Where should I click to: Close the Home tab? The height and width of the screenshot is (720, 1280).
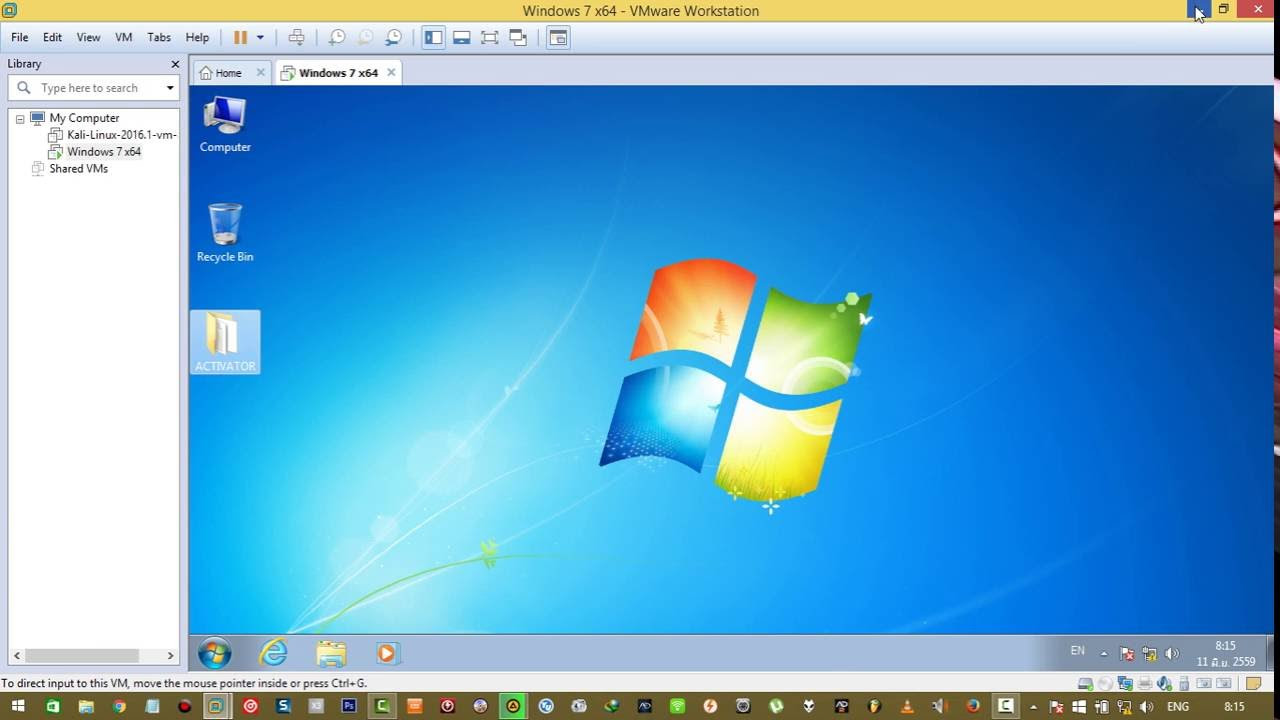click(261, 72)
